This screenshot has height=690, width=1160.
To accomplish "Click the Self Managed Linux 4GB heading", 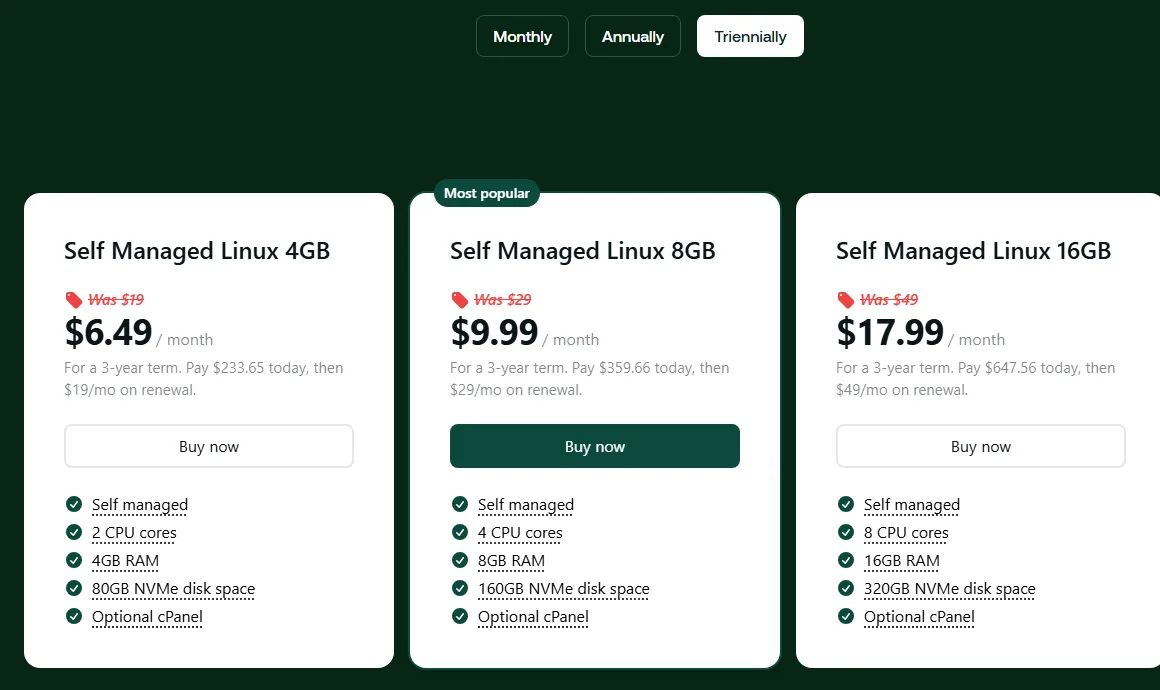I will (197, 251).
